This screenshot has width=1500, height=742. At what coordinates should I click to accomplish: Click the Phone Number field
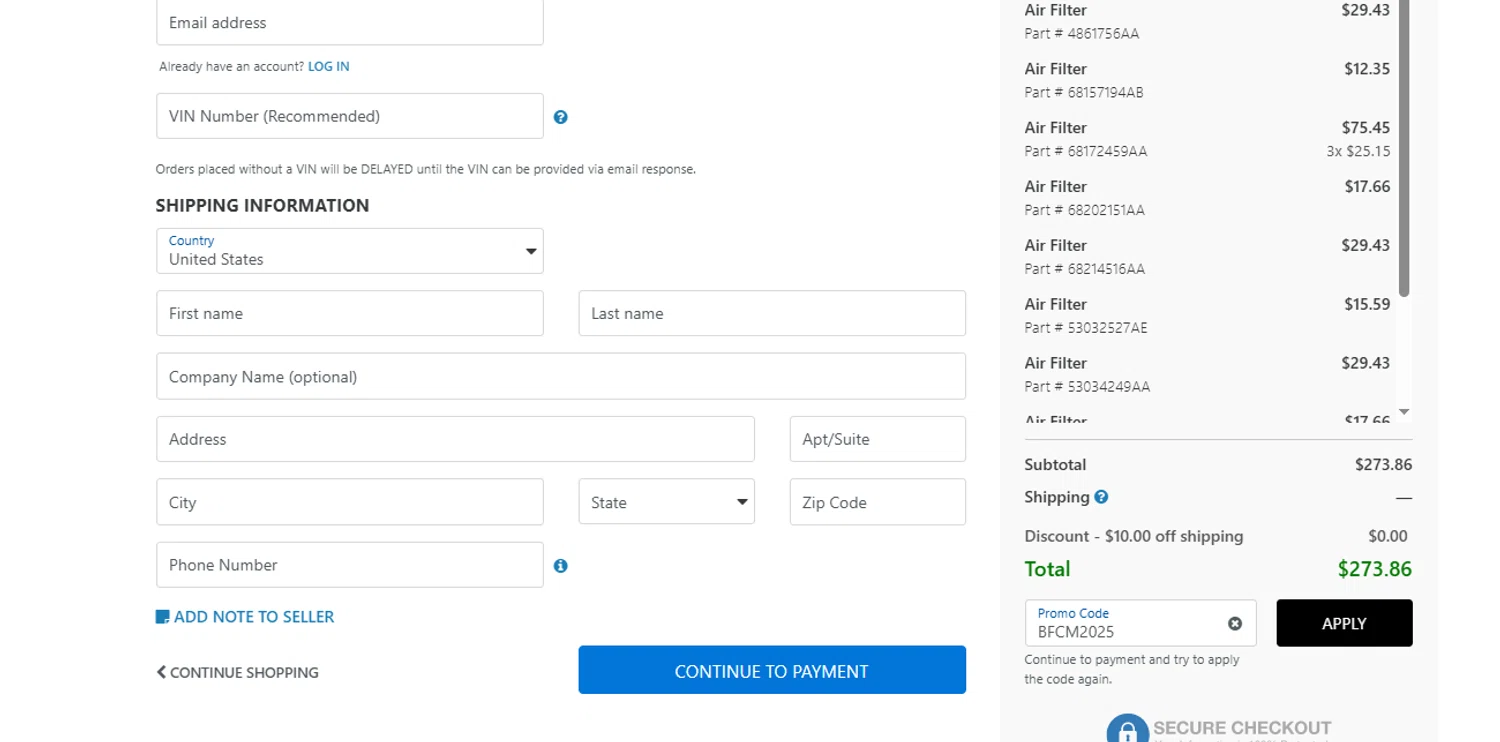pos(350,565)
